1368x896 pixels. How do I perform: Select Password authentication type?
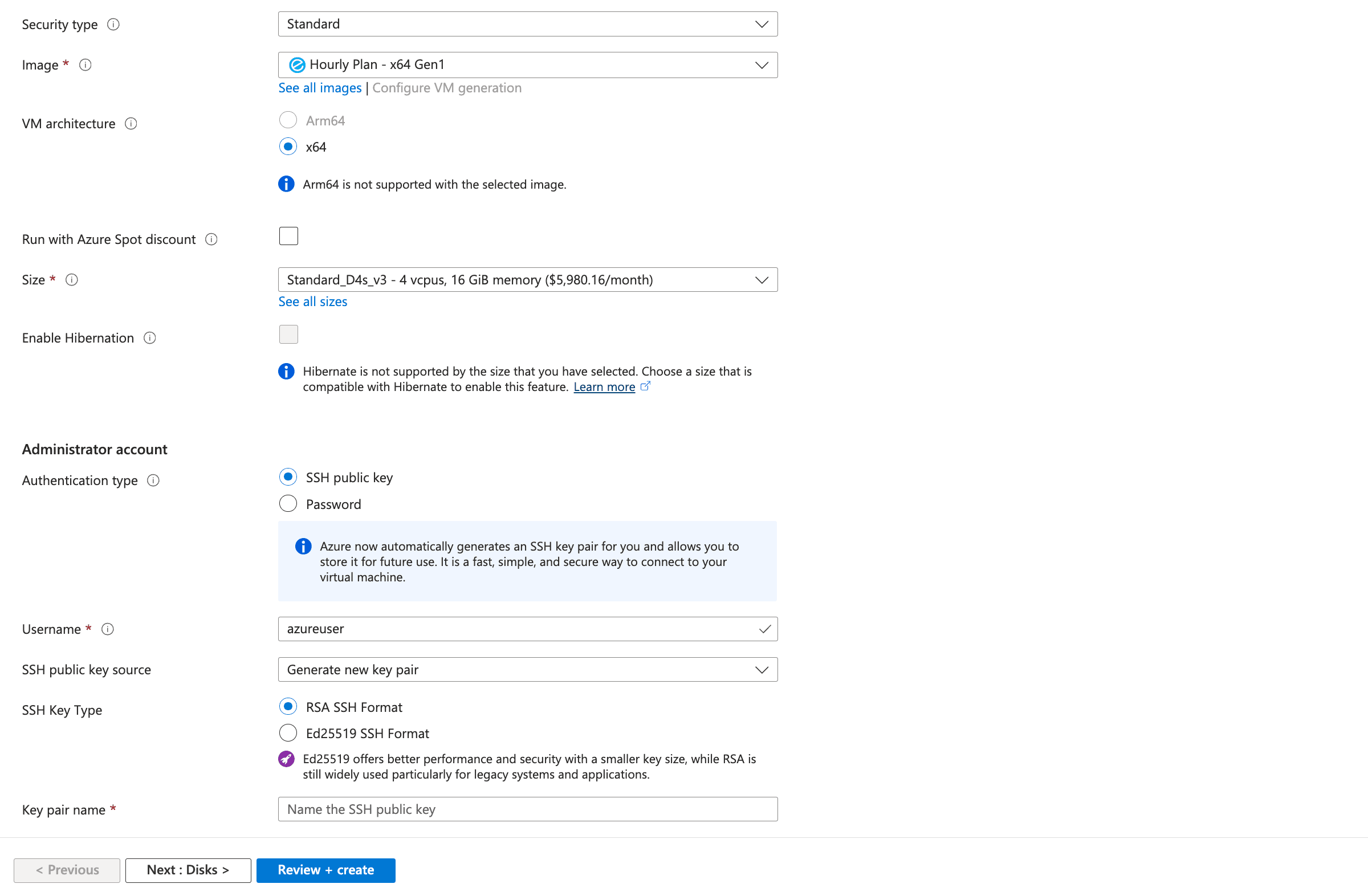click(288, 504)
